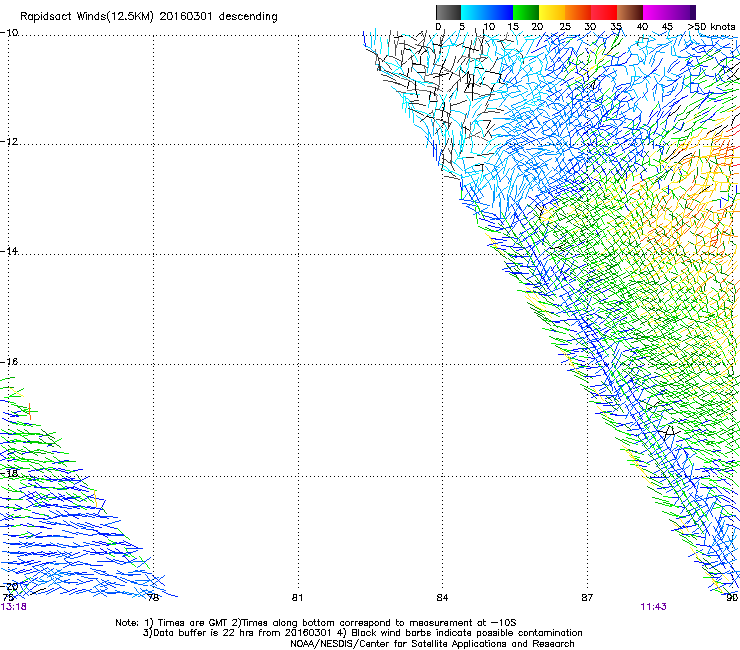Click the '-18' latitude axis label

pyautogui.click(x=9, y=473)
